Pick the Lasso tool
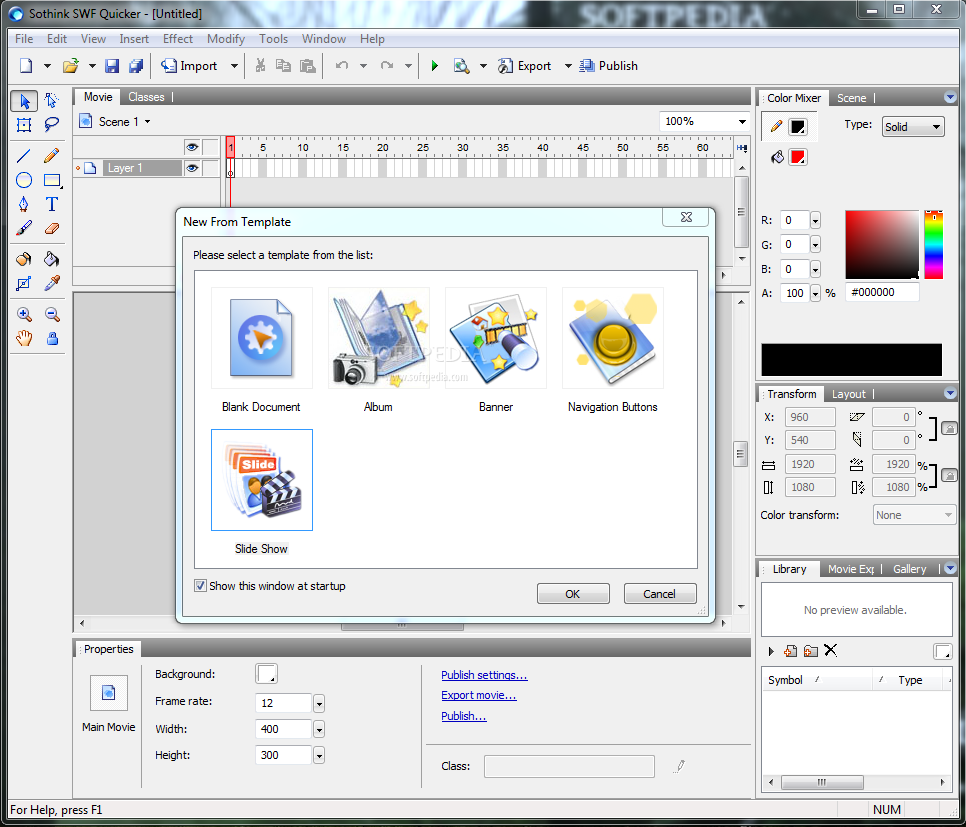This screenshot has width=966, height=827. click(x=52, y=125)
